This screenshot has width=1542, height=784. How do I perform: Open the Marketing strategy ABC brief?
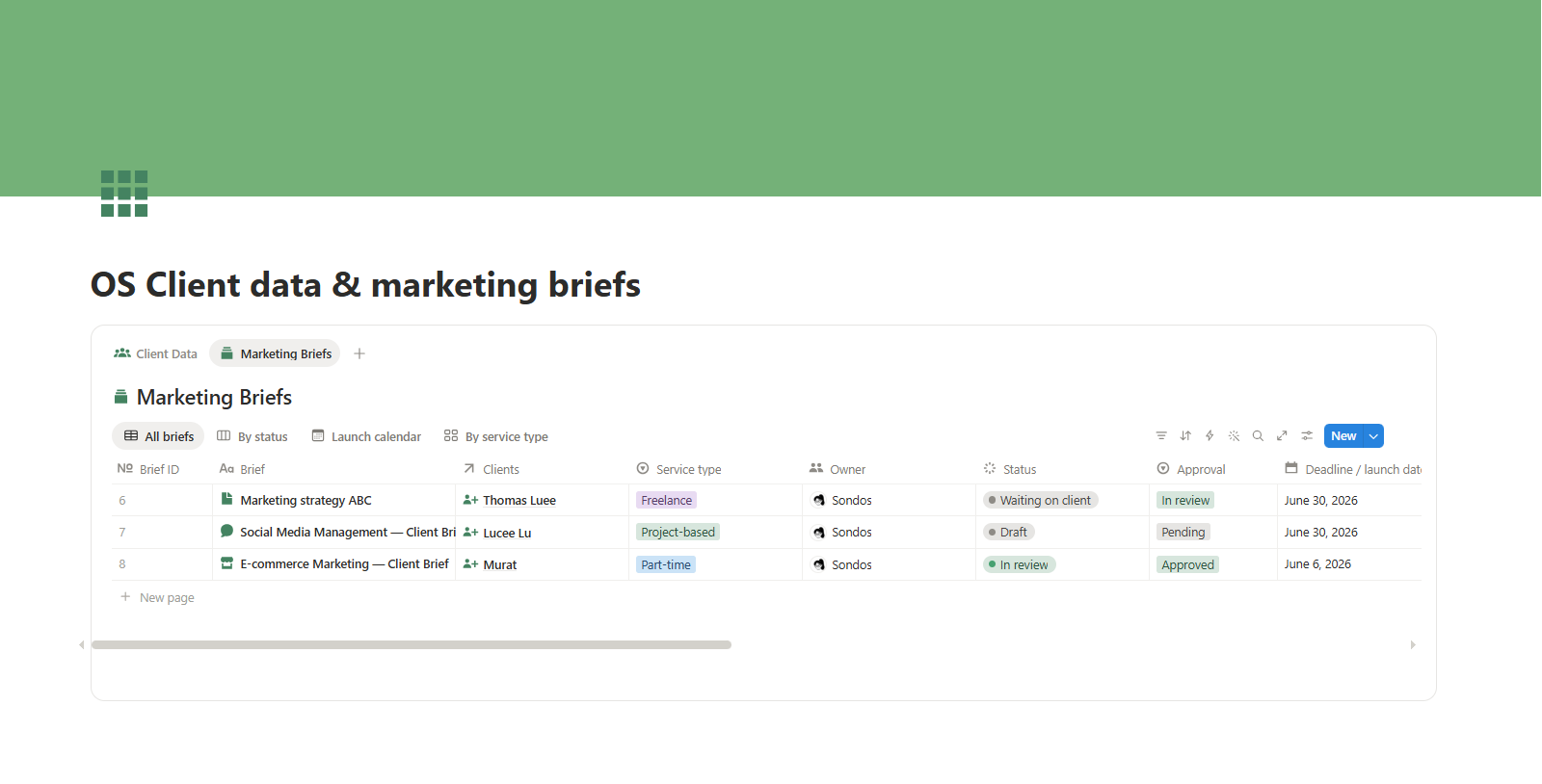point(306,500)
